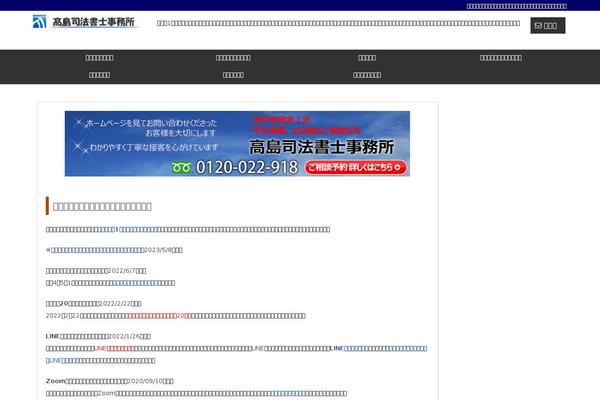Click the news heading dated 2022/6/7

(x=96, y=271)
